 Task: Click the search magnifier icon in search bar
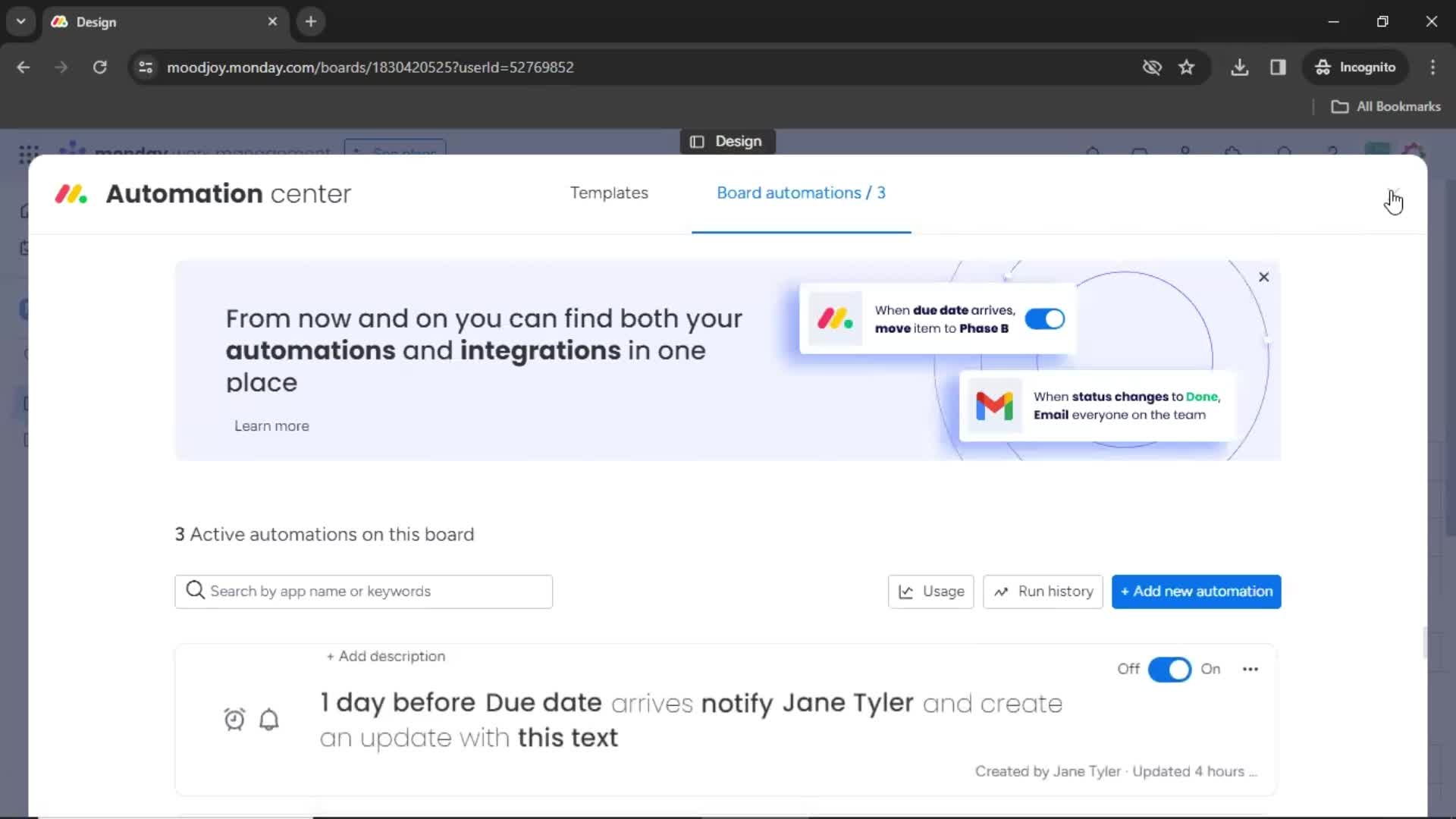[x=195, y=591]
